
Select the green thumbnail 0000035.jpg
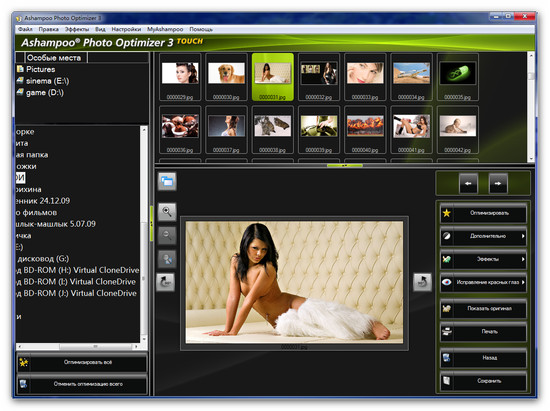(458, 77)
